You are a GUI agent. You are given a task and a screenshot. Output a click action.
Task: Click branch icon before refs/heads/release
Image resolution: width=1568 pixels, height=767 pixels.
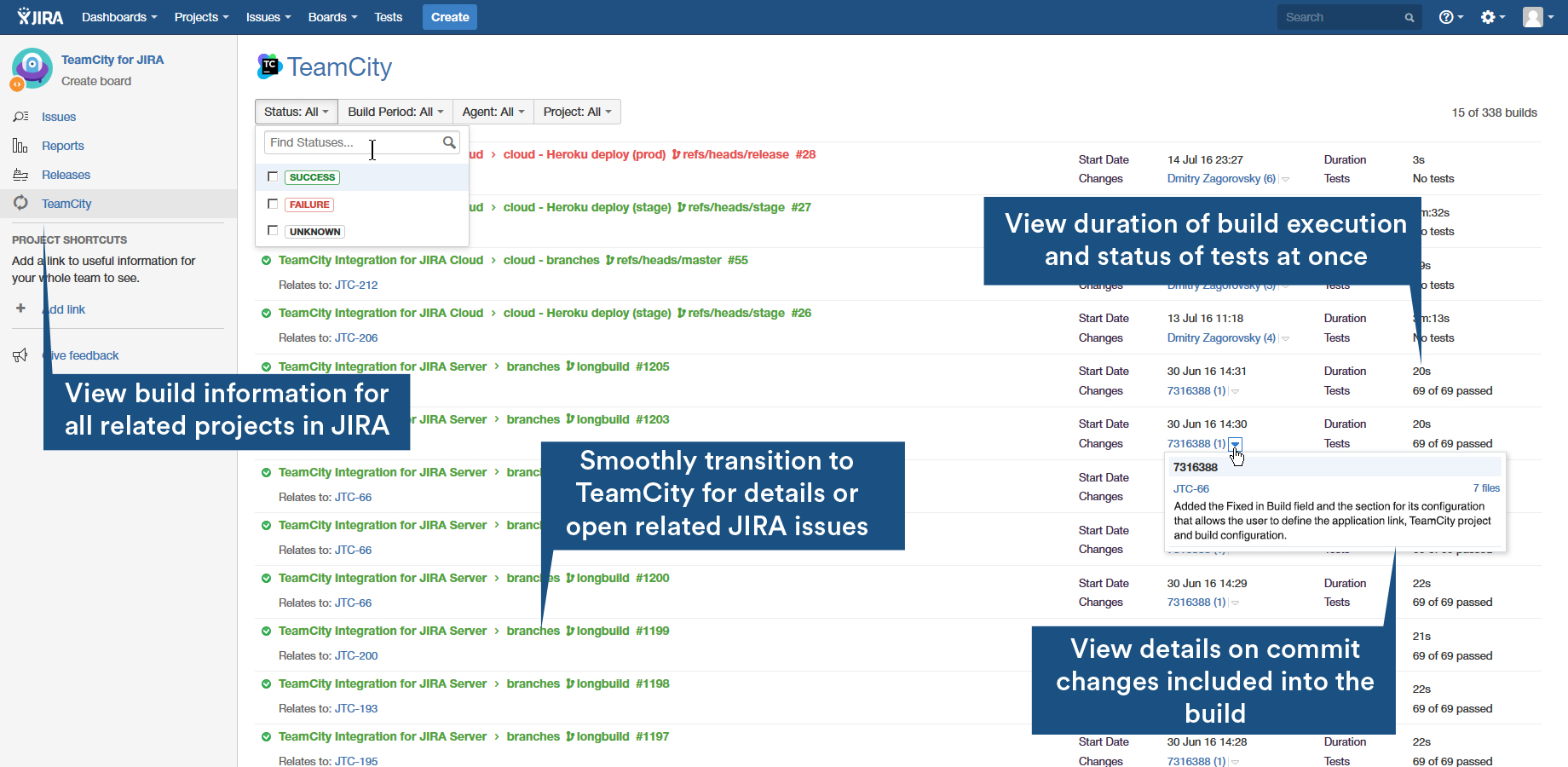676,154
